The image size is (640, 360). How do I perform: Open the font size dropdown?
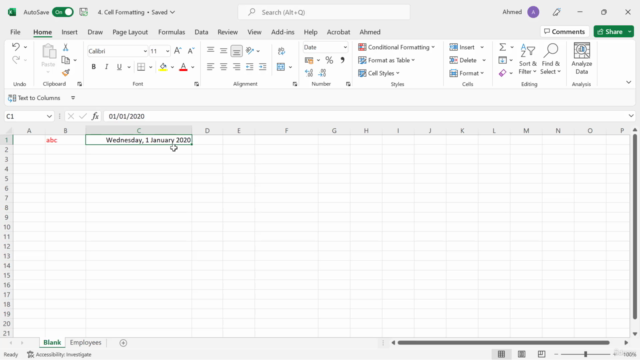(167, 51)
